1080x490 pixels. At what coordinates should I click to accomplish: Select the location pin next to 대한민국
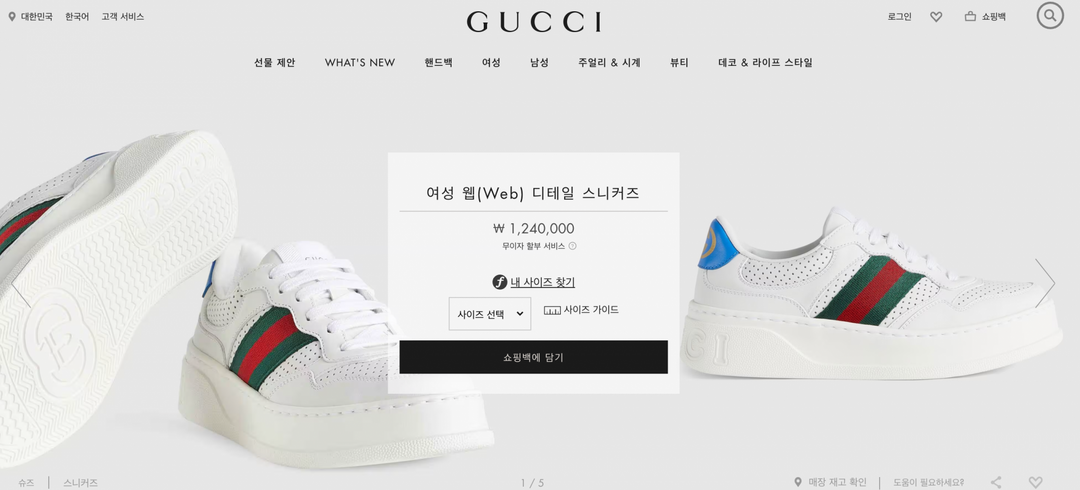(x=12, y=17)
